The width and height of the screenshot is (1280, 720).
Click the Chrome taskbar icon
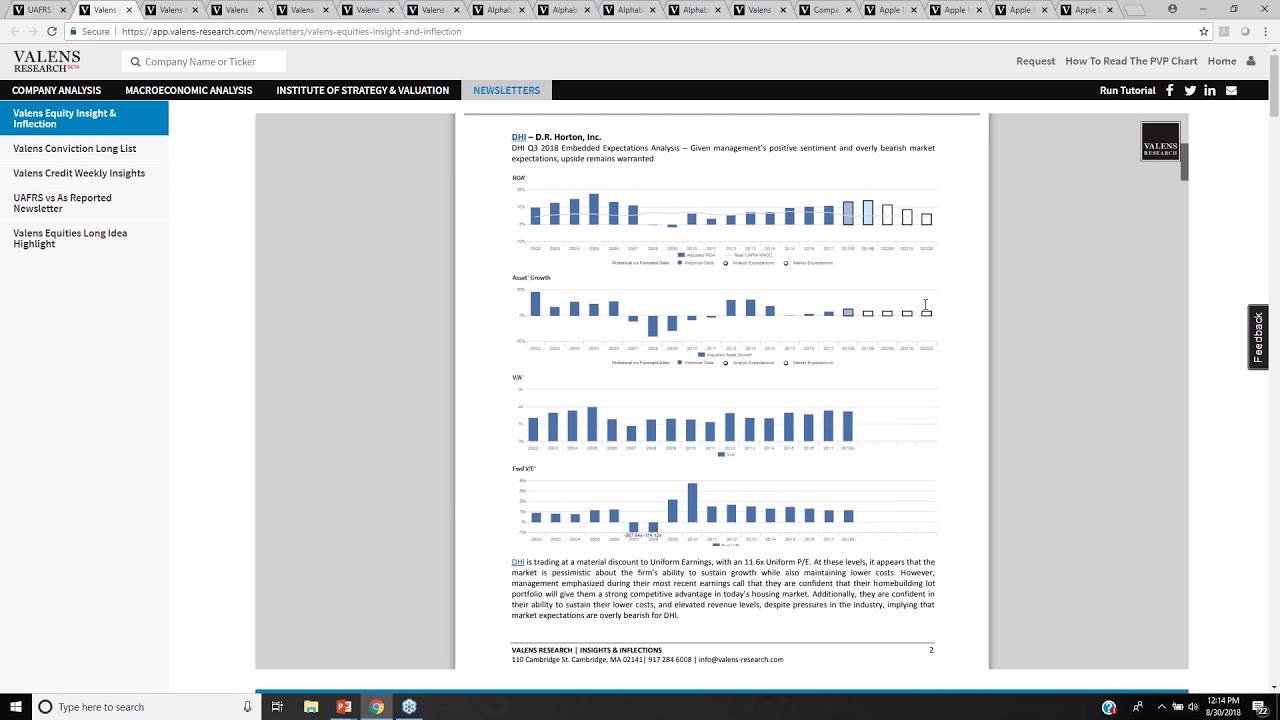tap(376, 707)
